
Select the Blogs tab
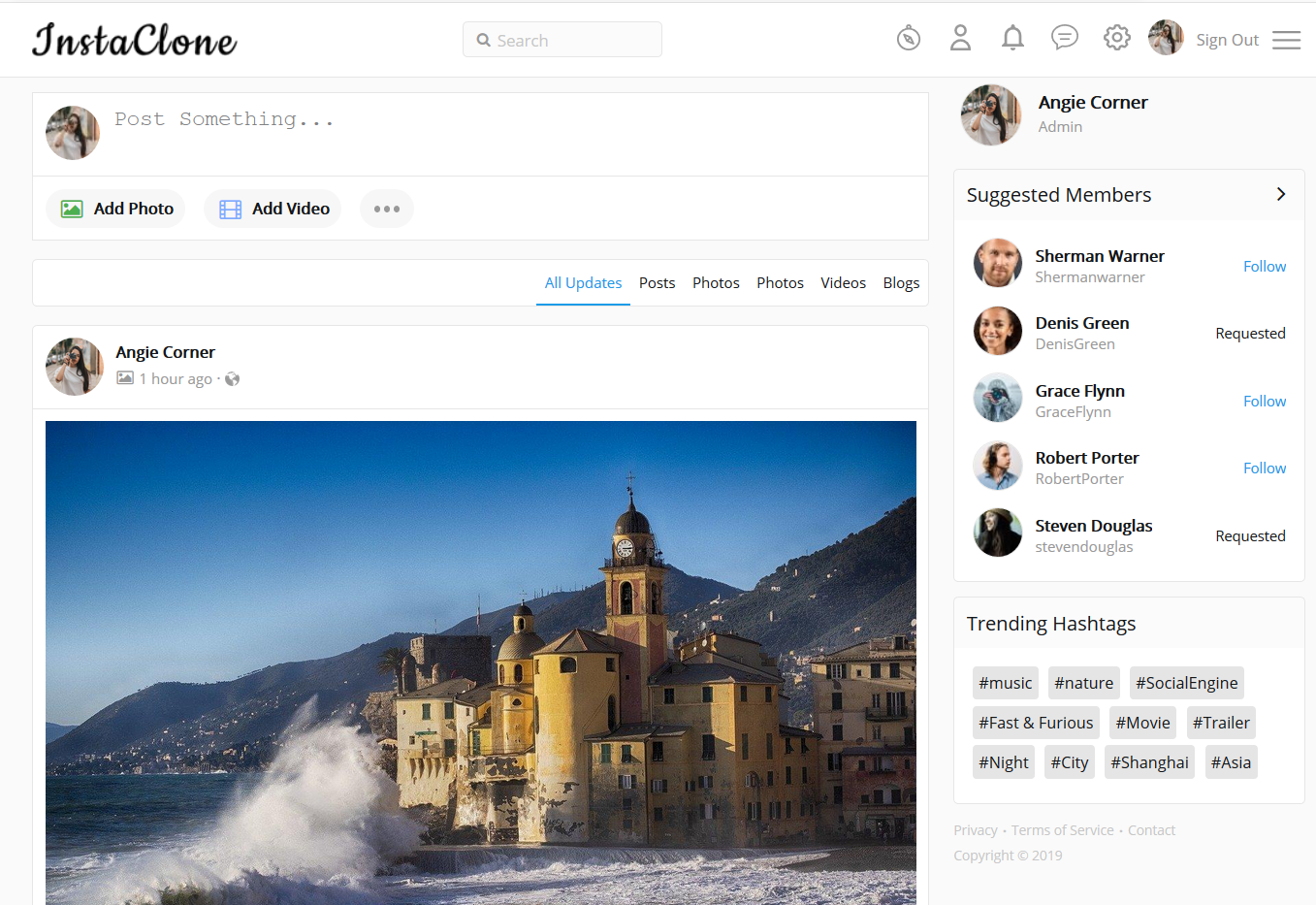pos(900,283)
